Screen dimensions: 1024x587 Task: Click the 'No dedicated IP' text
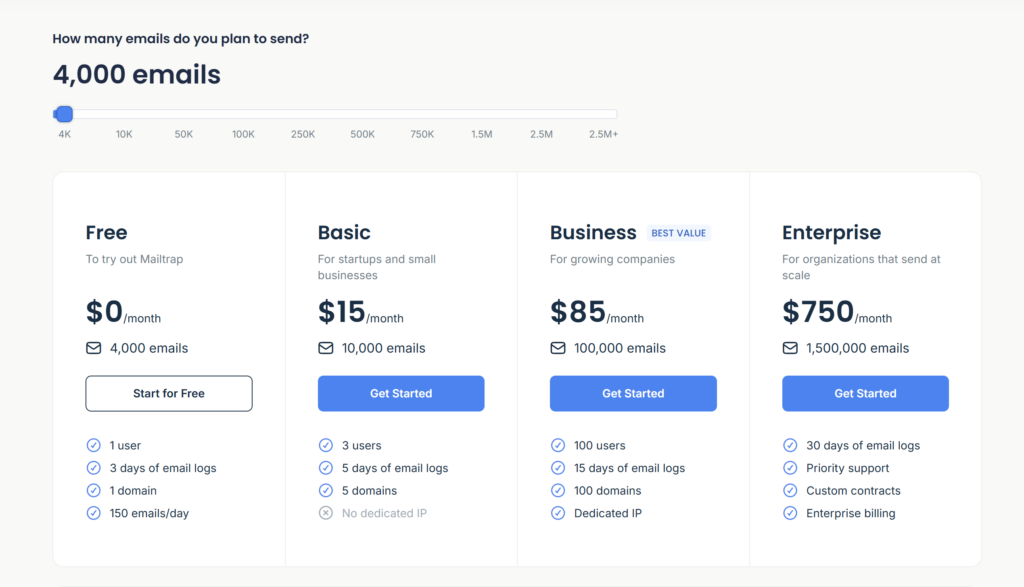coord(384,513)
